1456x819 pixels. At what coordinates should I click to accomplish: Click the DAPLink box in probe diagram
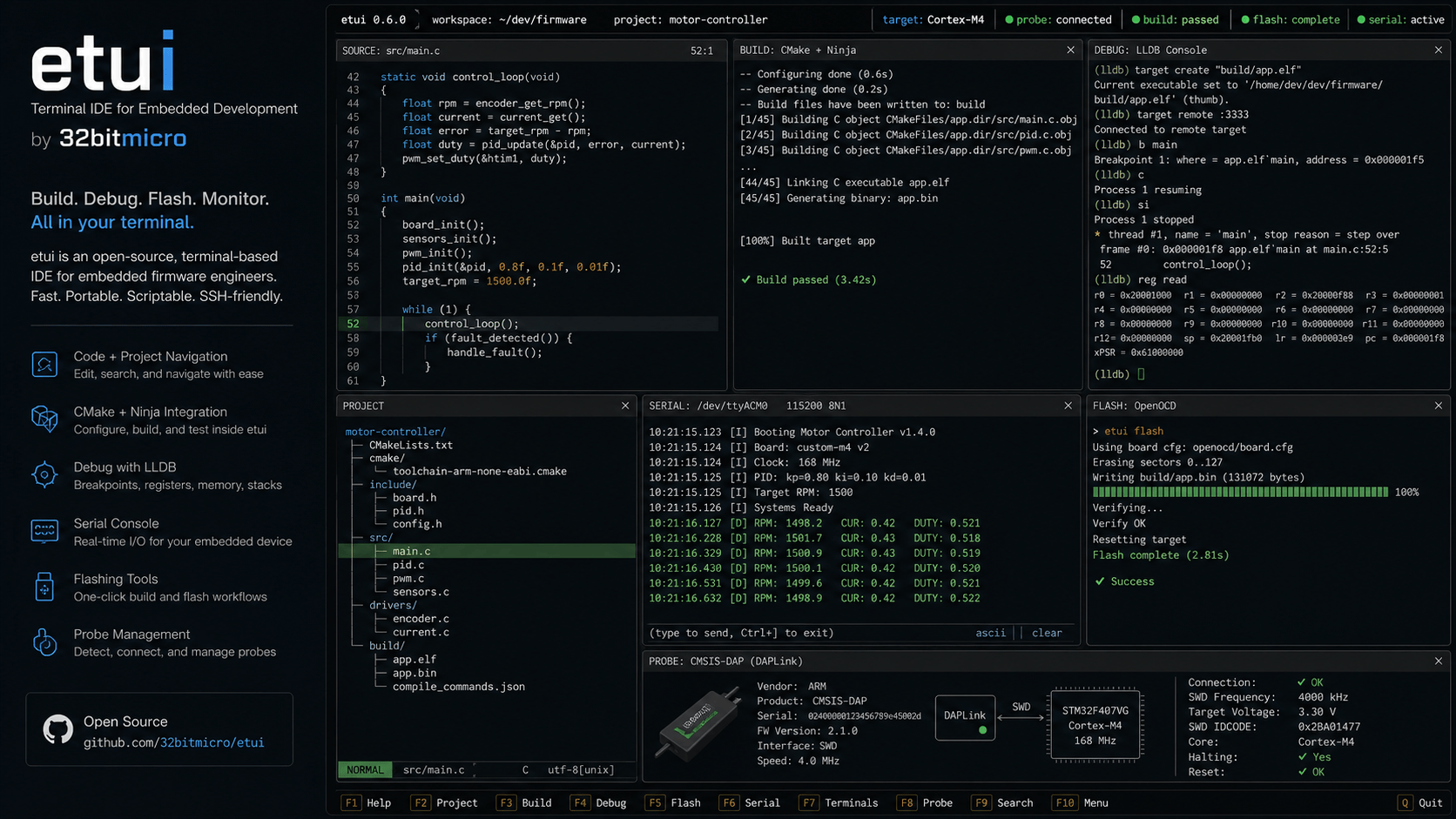point(965,717)
